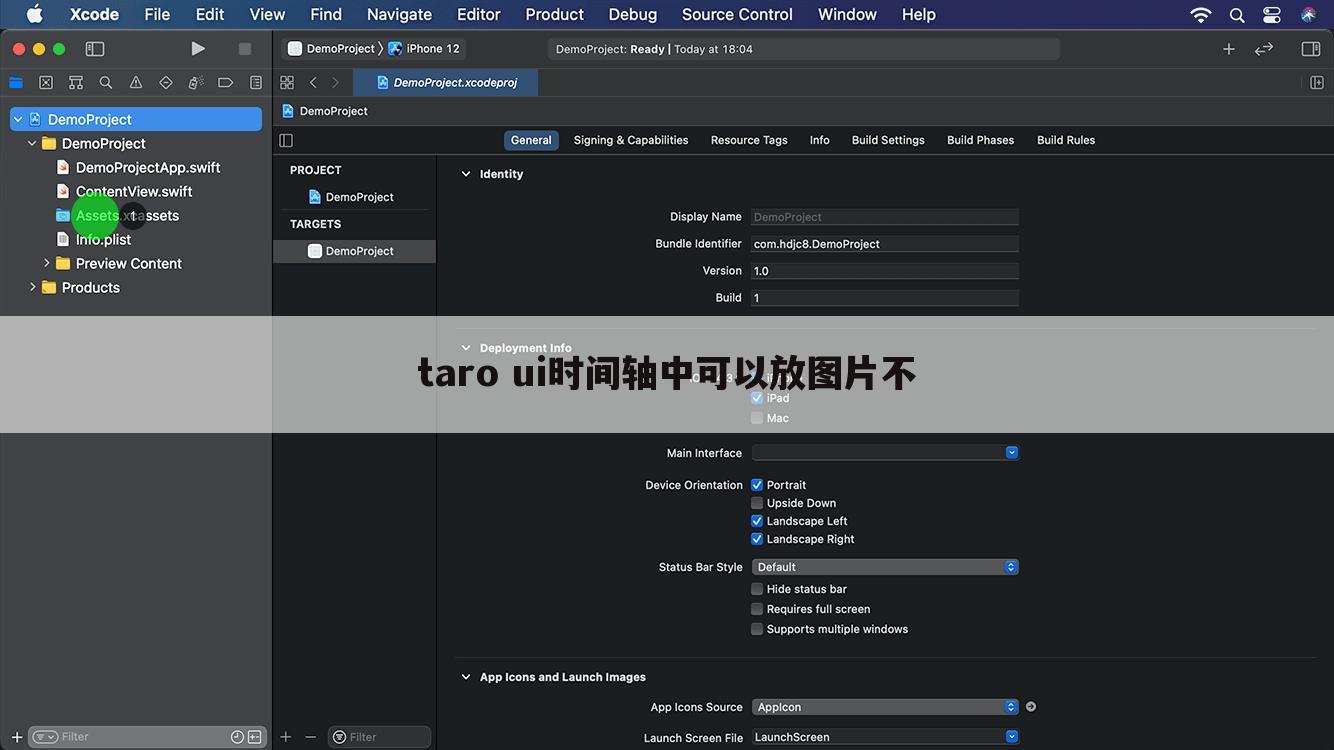
Task: Open the Product menu
Action: [555, 14]
